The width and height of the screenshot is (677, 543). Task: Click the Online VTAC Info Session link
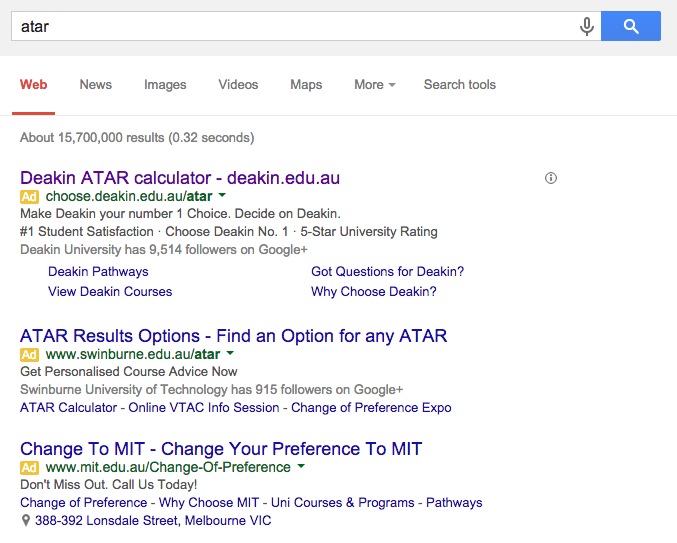click(204, 407)
